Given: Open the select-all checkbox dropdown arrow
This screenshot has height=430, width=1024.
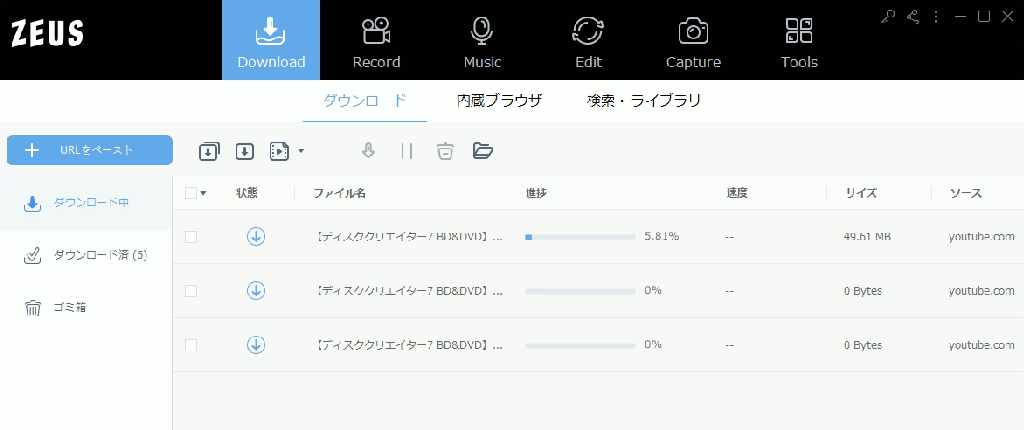Looking at the screenshot, I should [204, 193].
